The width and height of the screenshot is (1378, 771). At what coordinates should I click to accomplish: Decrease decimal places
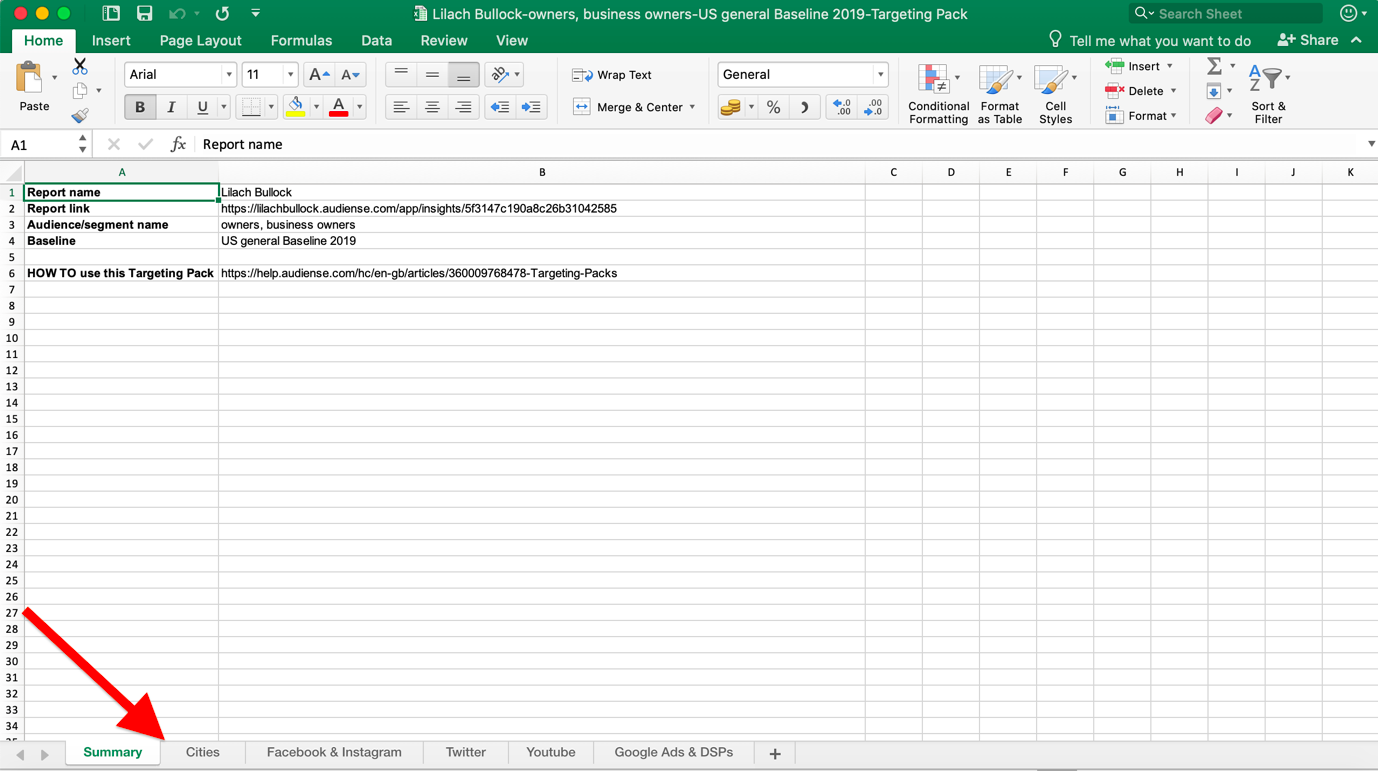pos(873,107)
